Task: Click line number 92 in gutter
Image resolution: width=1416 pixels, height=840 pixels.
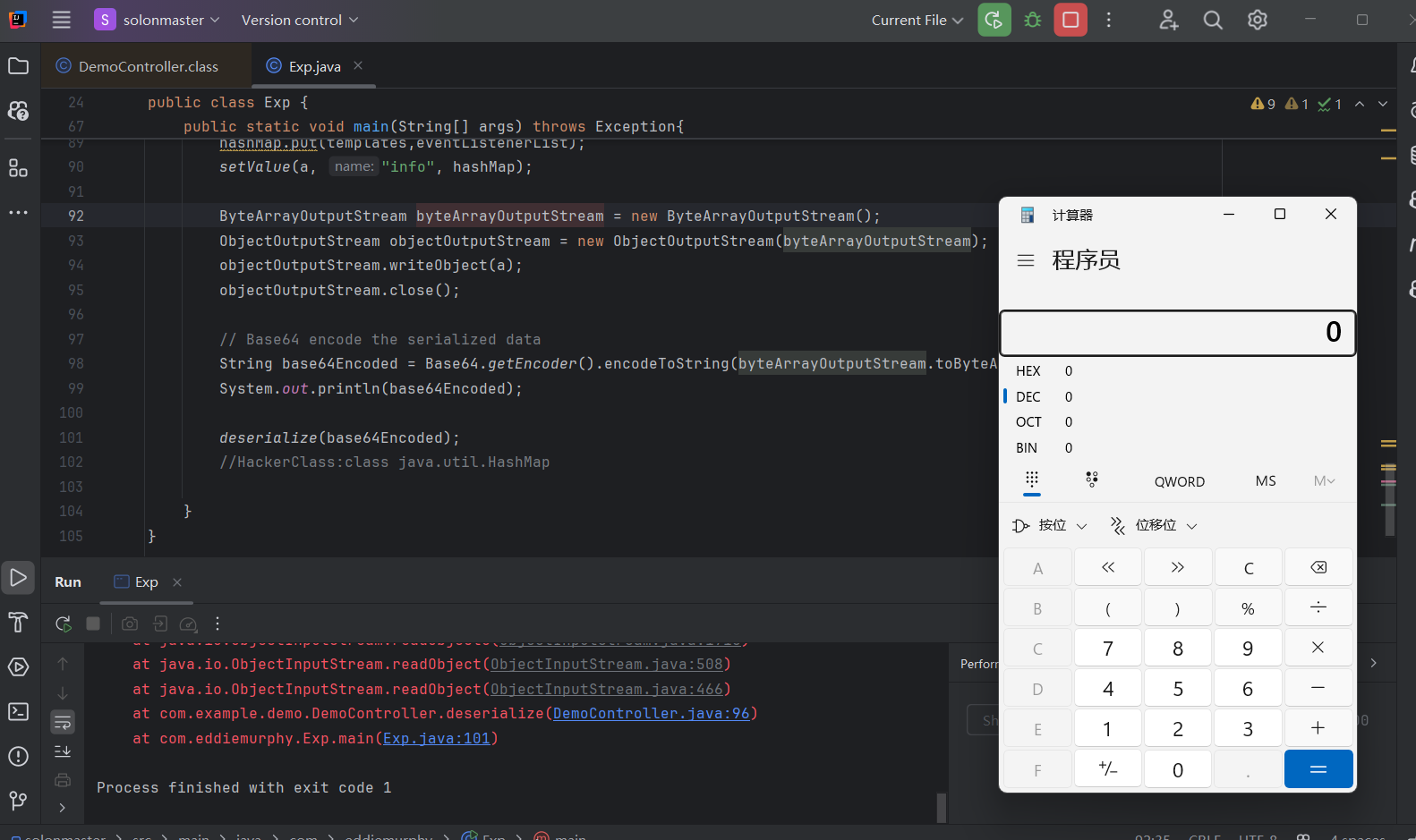Action: point(76,216)
